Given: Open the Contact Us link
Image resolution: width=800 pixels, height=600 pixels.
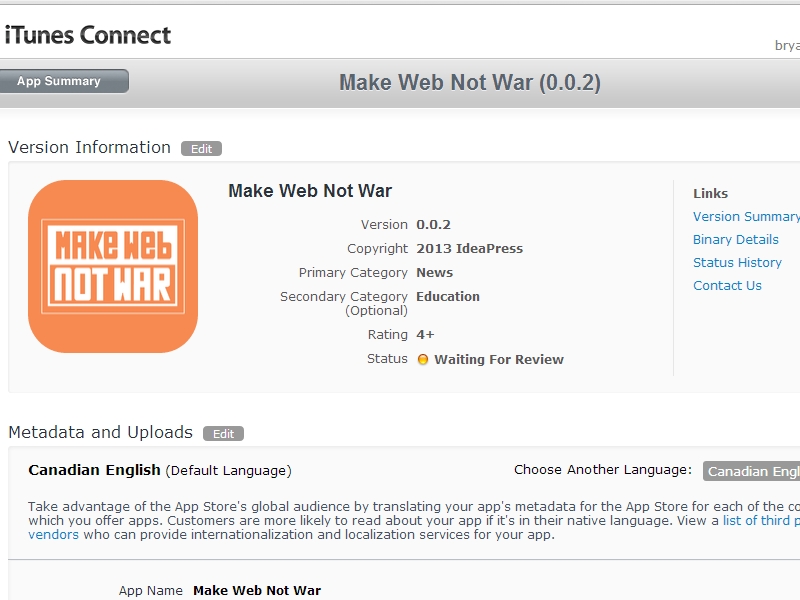Looking at the screenshot, I should tap(727, 285).
